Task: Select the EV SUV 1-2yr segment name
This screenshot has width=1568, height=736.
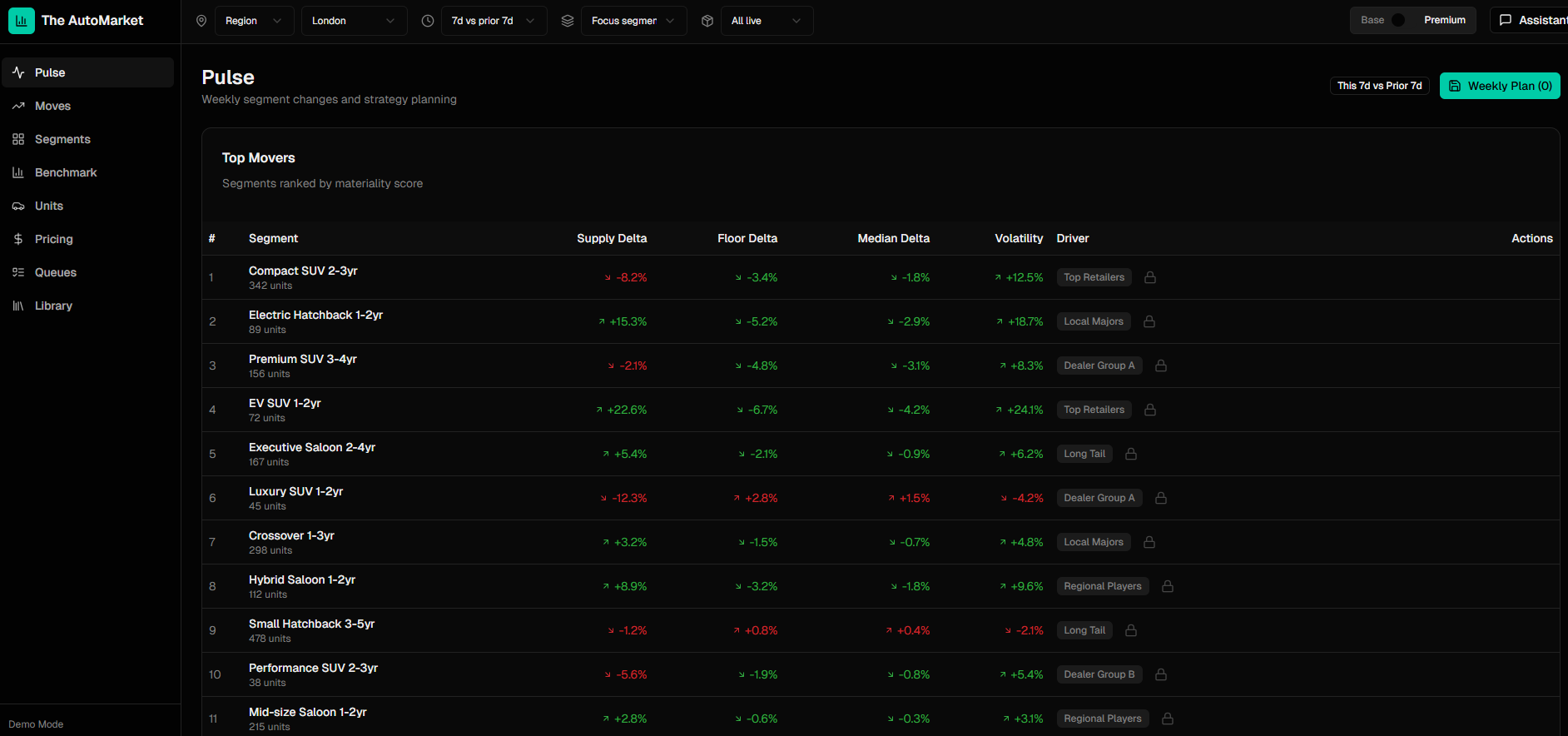Action: tap(285, 403)
